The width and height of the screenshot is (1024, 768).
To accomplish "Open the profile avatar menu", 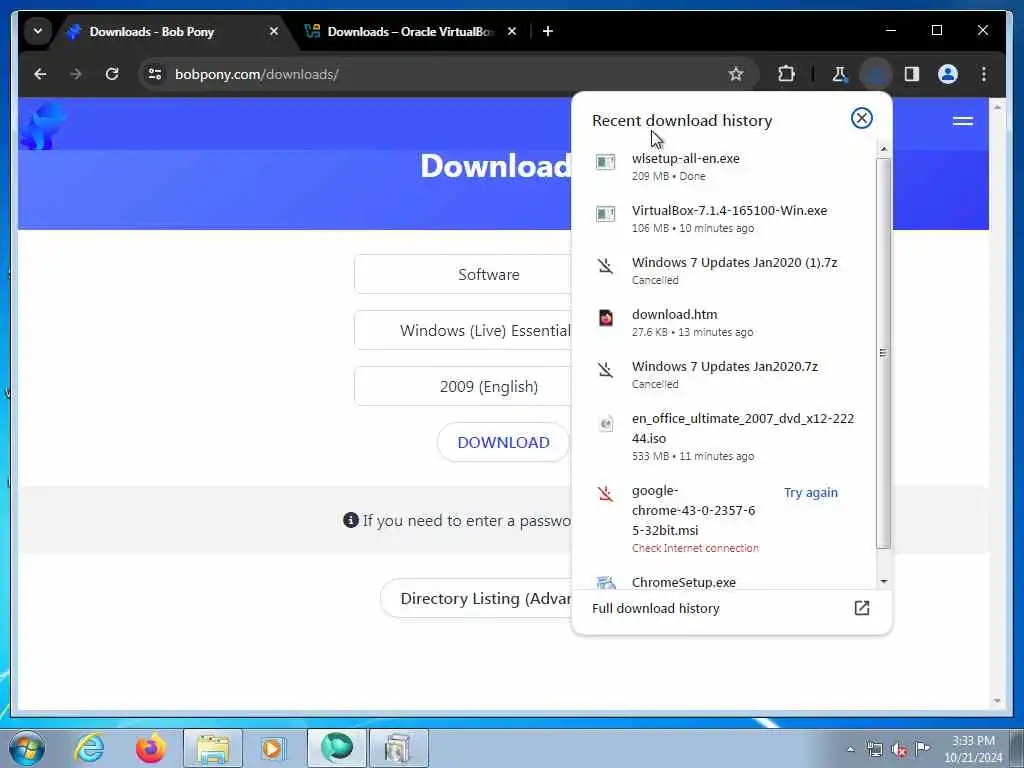I will 948,74.
